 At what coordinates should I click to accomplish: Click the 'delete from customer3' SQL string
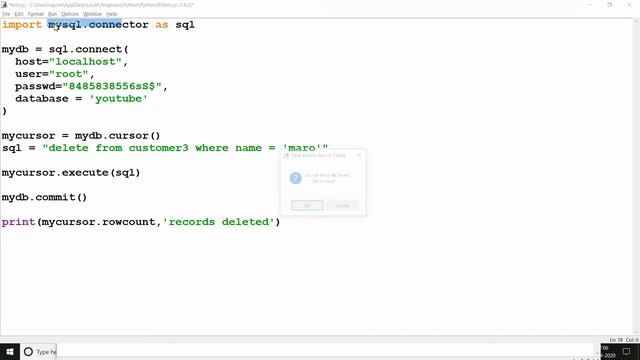click(x=185, y=148)
